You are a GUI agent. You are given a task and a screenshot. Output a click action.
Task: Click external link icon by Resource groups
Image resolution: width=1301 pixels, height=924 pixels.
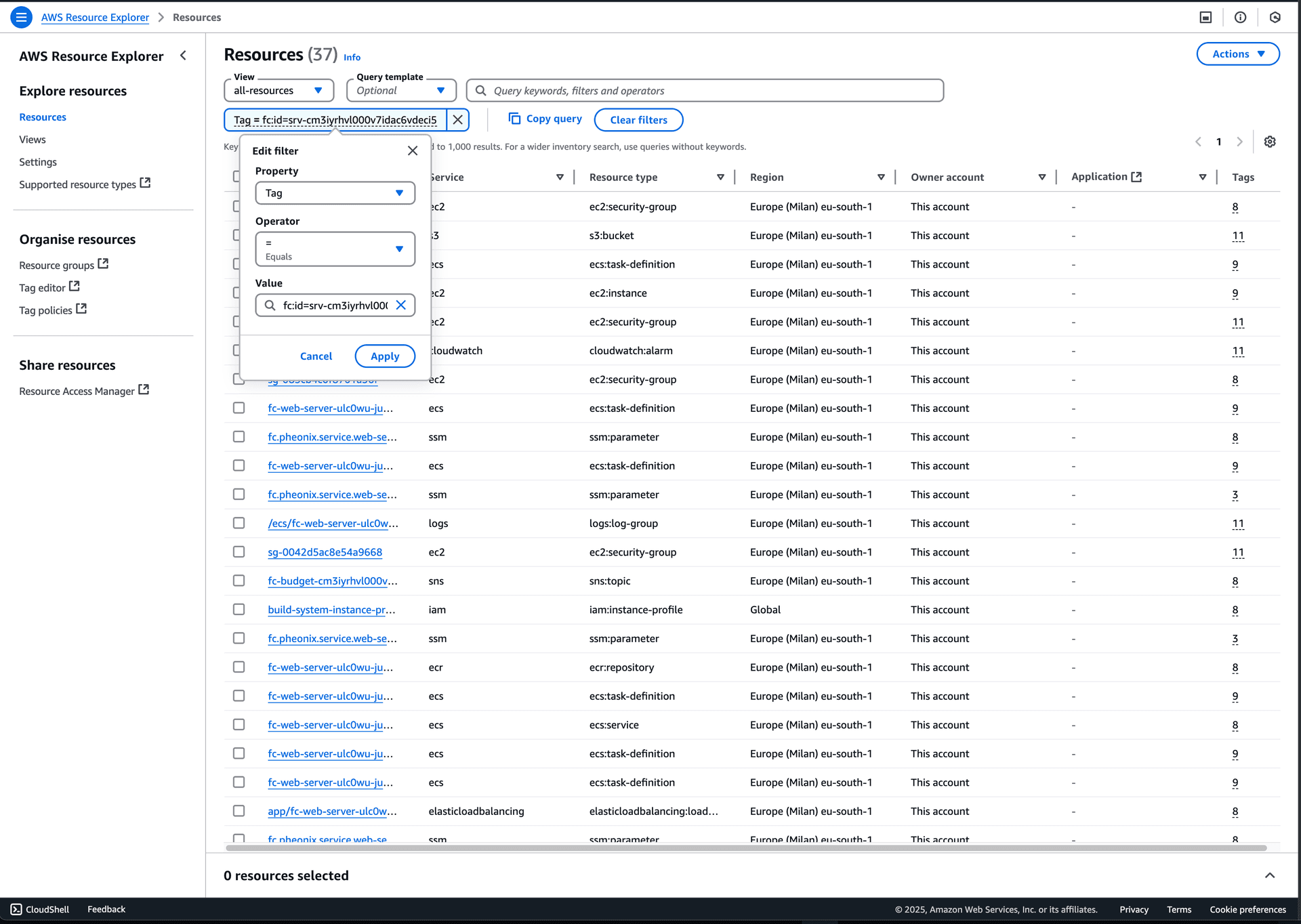click(x=103, y=264)
